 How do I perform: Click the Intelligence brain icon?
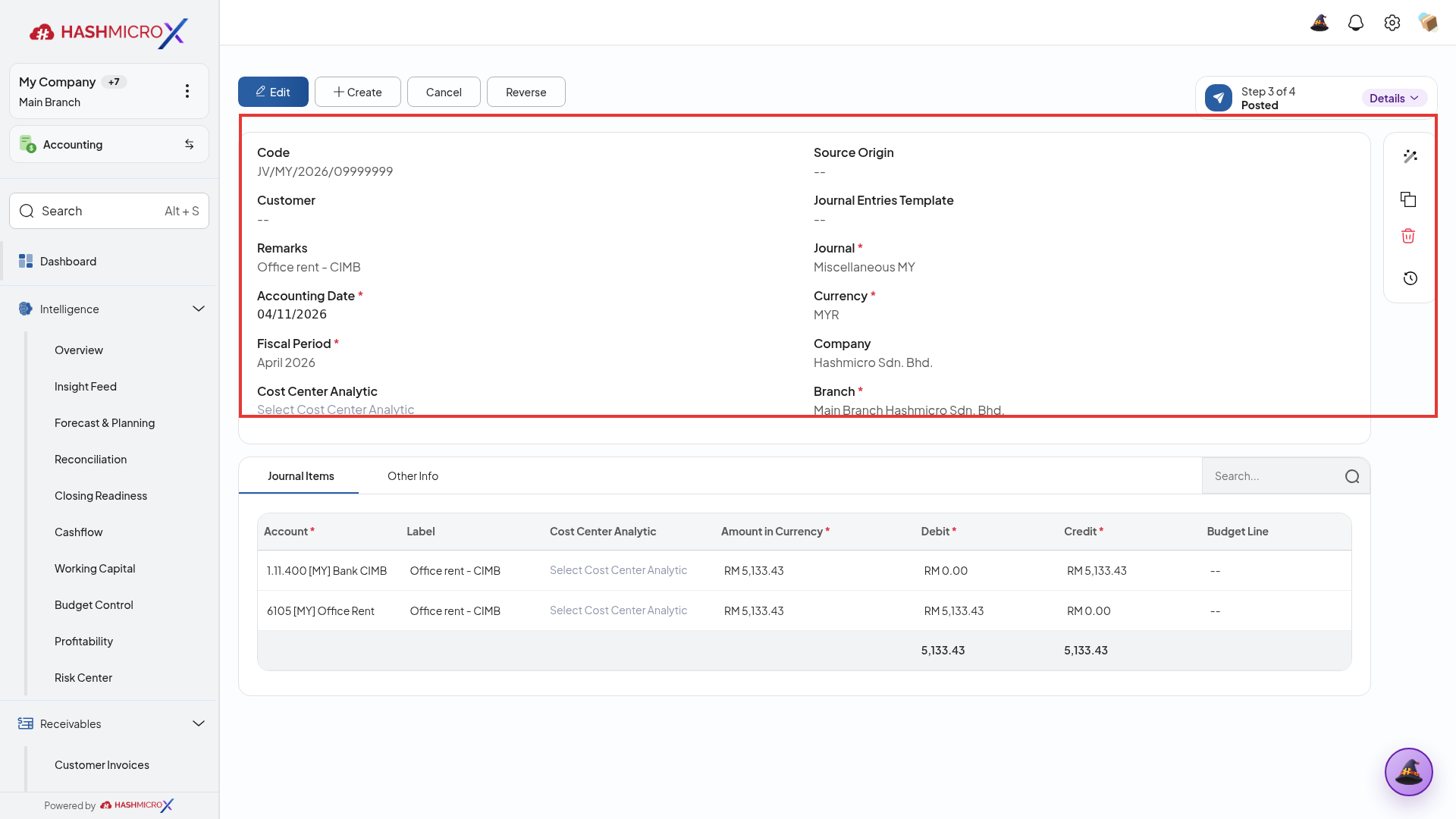click(26, 309)
